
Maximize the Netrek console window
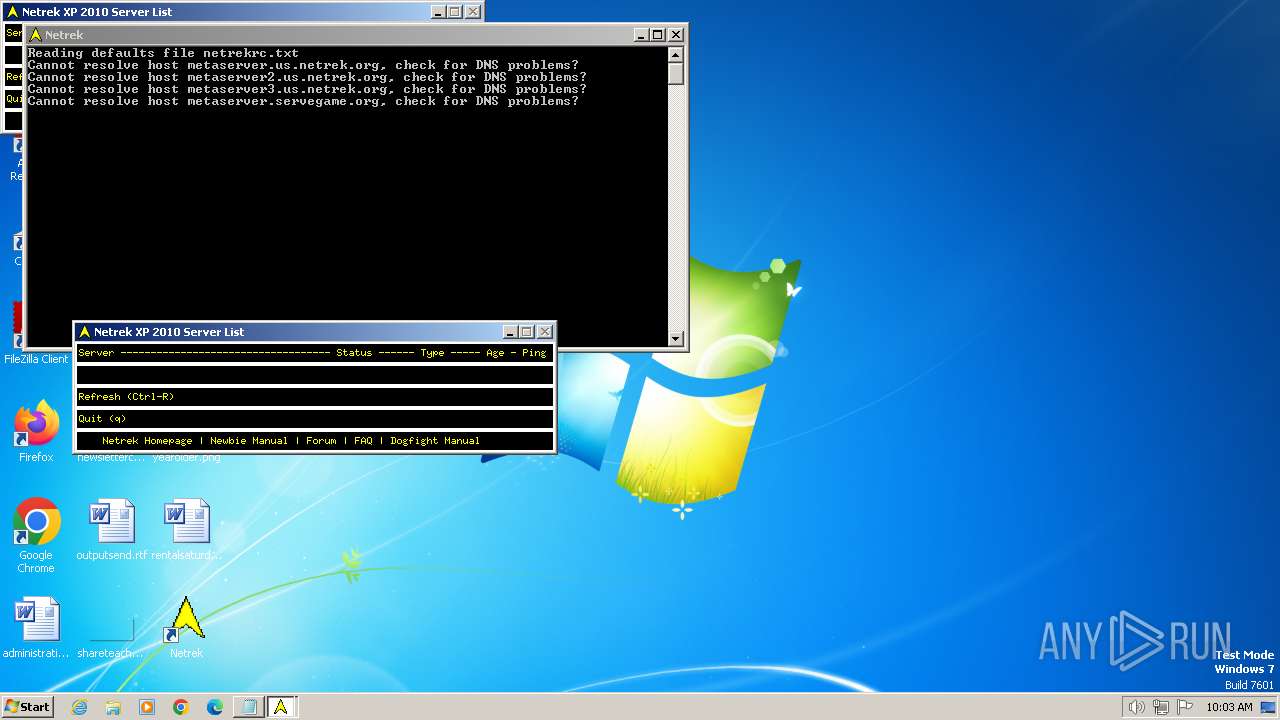(x=658, y=35)
